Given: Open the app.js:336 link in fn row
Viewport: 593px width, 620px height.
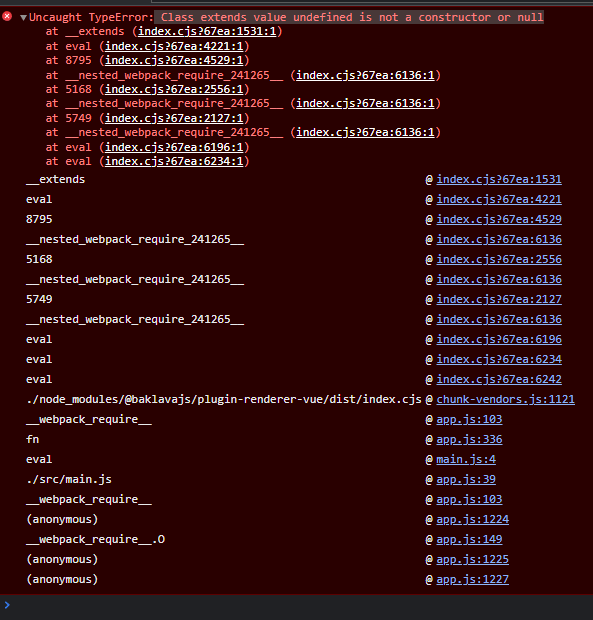Looking at the screenshot, I should point(469,439).
